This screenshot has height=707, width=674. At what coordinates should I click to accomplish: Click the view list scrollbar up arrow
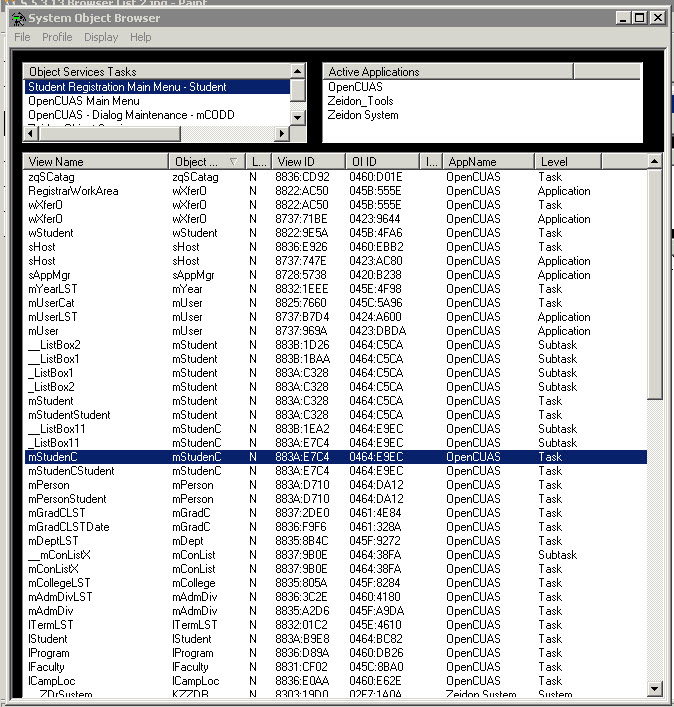655,161
